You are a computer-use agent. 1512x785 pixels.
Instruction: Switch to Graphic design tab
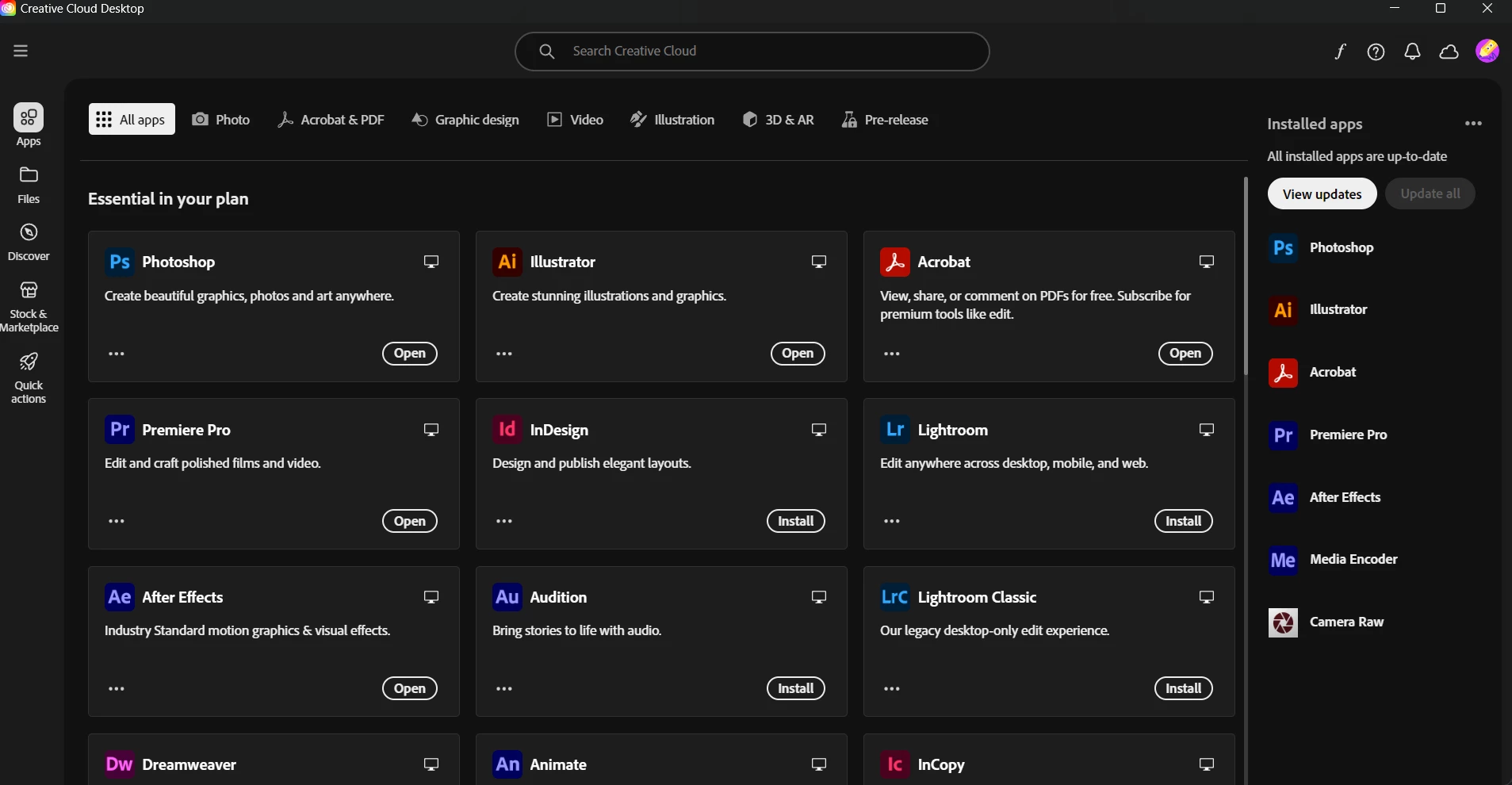(465, 120)
